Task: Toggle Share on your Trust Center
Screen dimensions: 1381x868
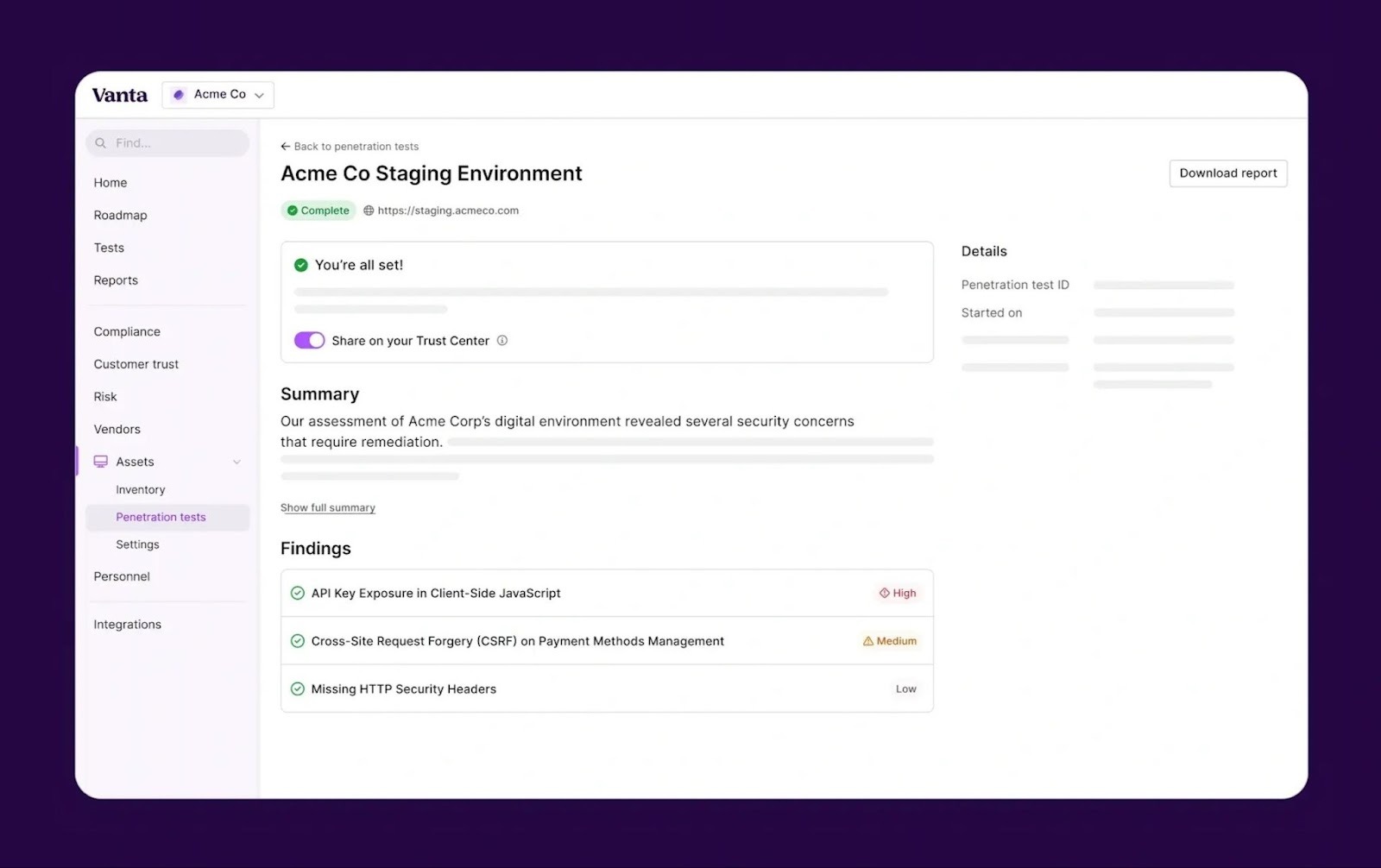Action: tap(309, 341)
